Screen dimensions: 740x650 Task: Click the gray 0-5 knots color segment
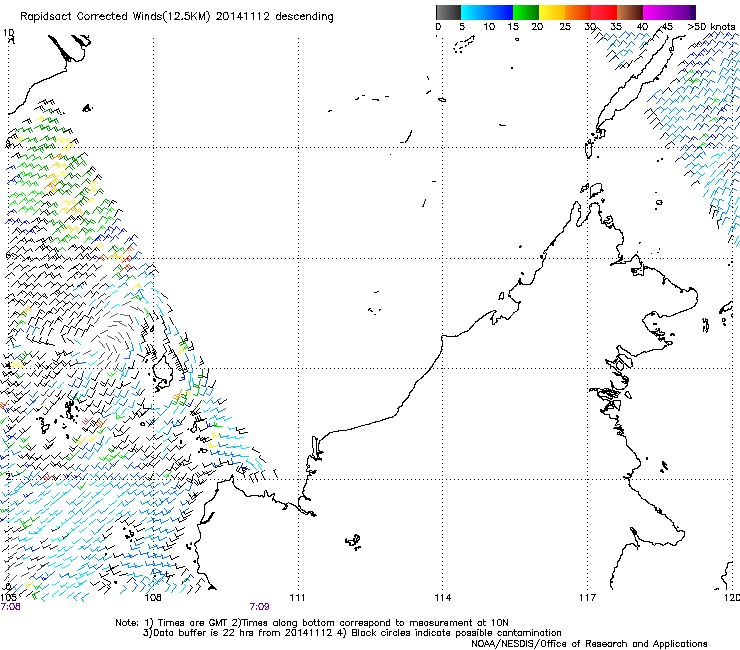click(448, 12)
